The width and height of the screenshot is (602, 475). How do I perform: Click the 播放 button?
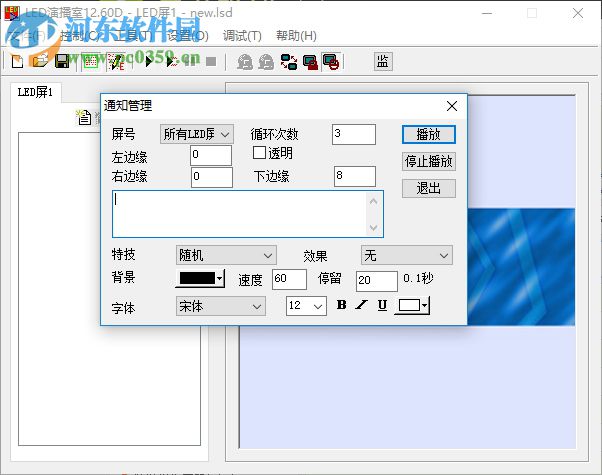429,134
